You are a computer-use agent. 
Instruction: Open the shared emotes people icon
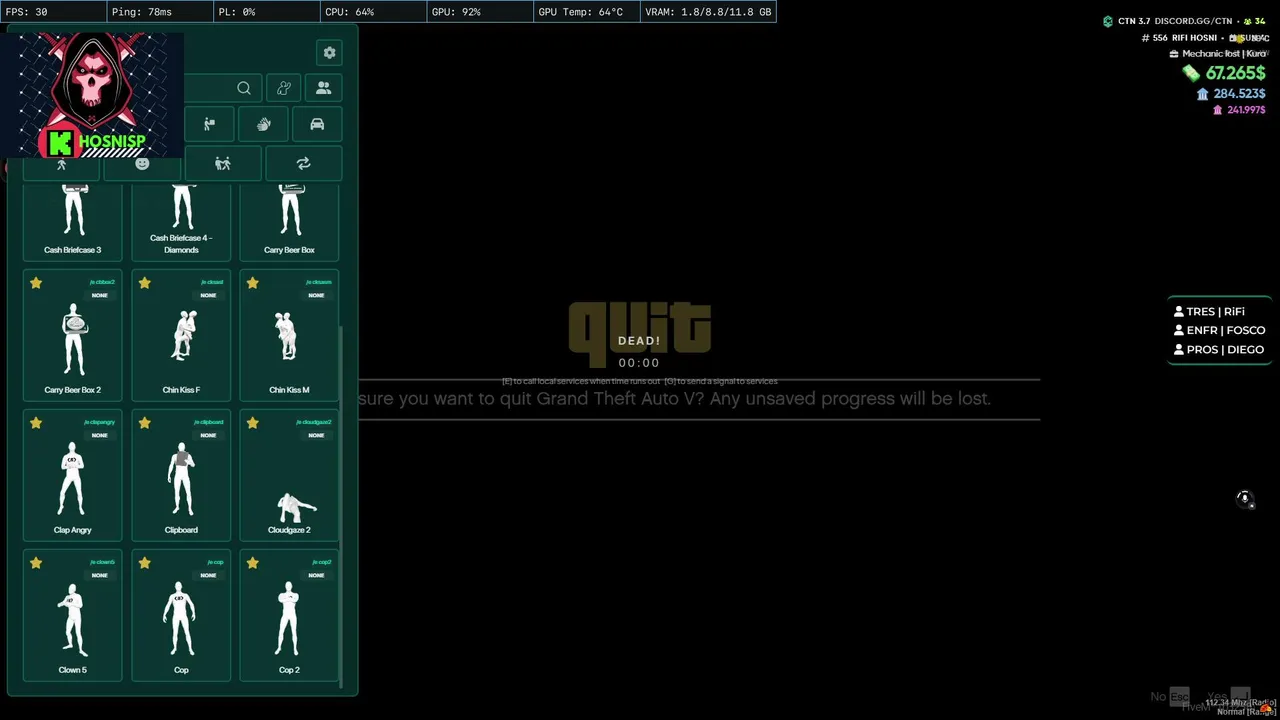coord(323,88)
